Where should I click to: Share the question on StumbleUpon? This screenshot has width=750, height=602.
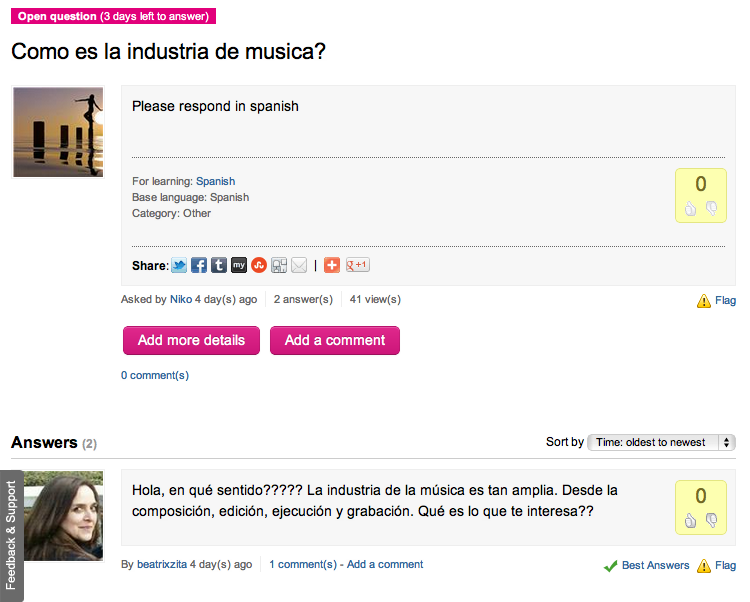pos(259,265)
